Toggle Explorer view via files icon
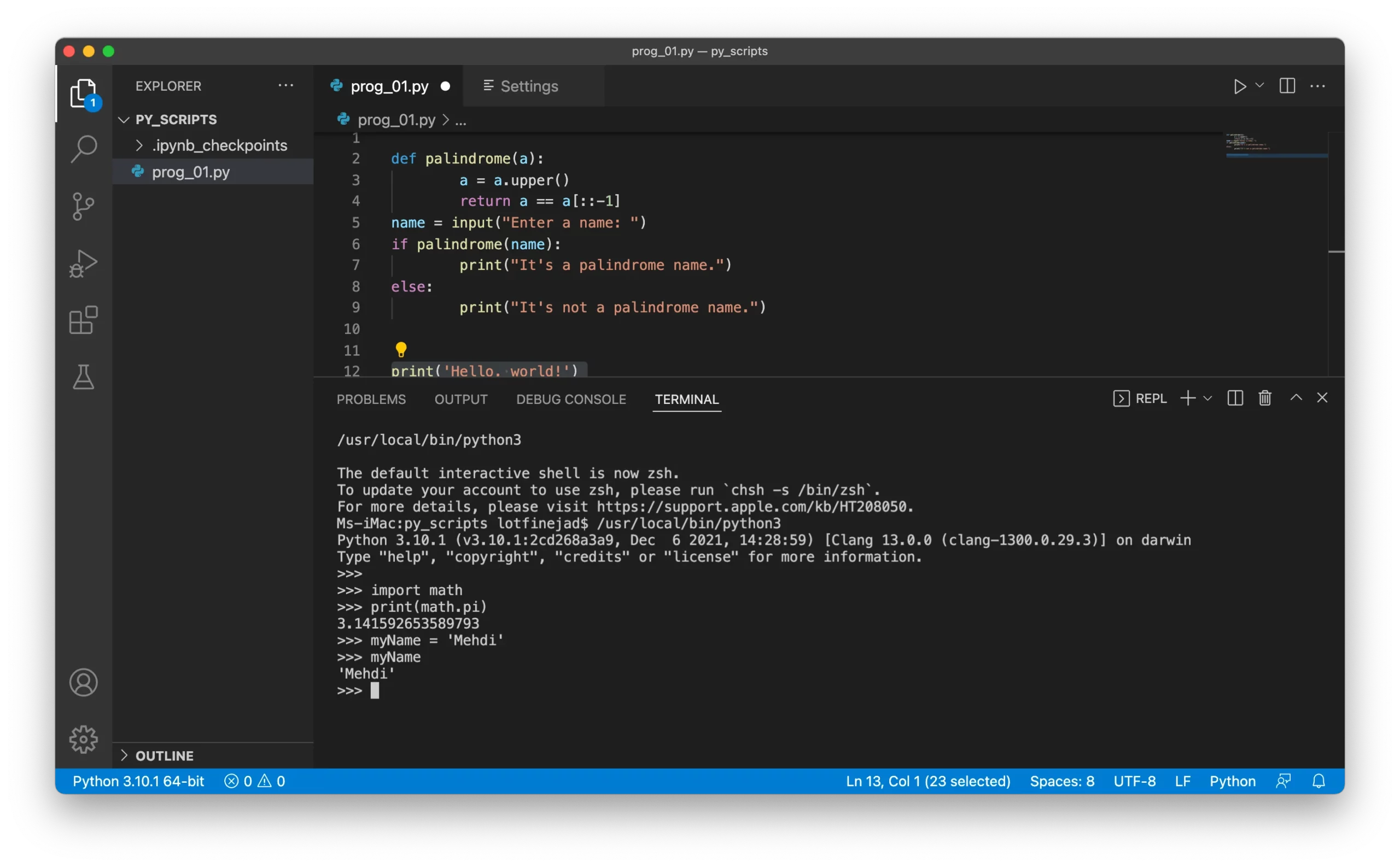This screenshot has height=867, width=1400. (x=84, y=93)
